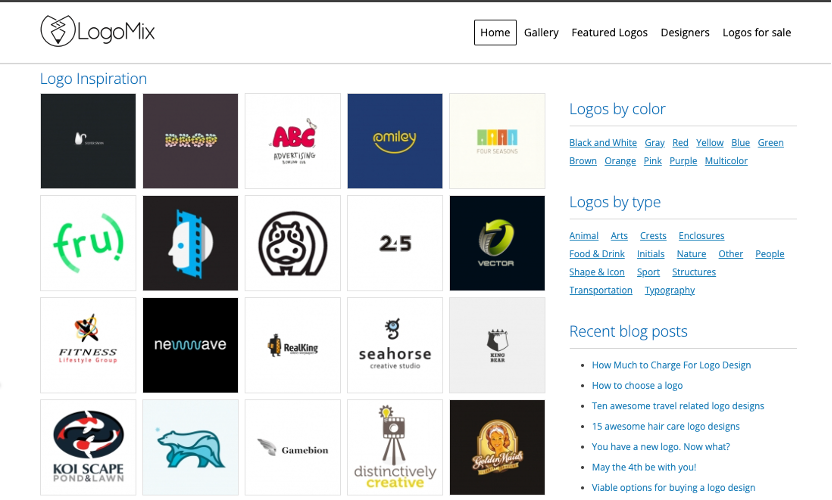Image resolution: width=832 pixels, height=500 pixels.
Task: Browse Sport type logos
Action: 648,272
